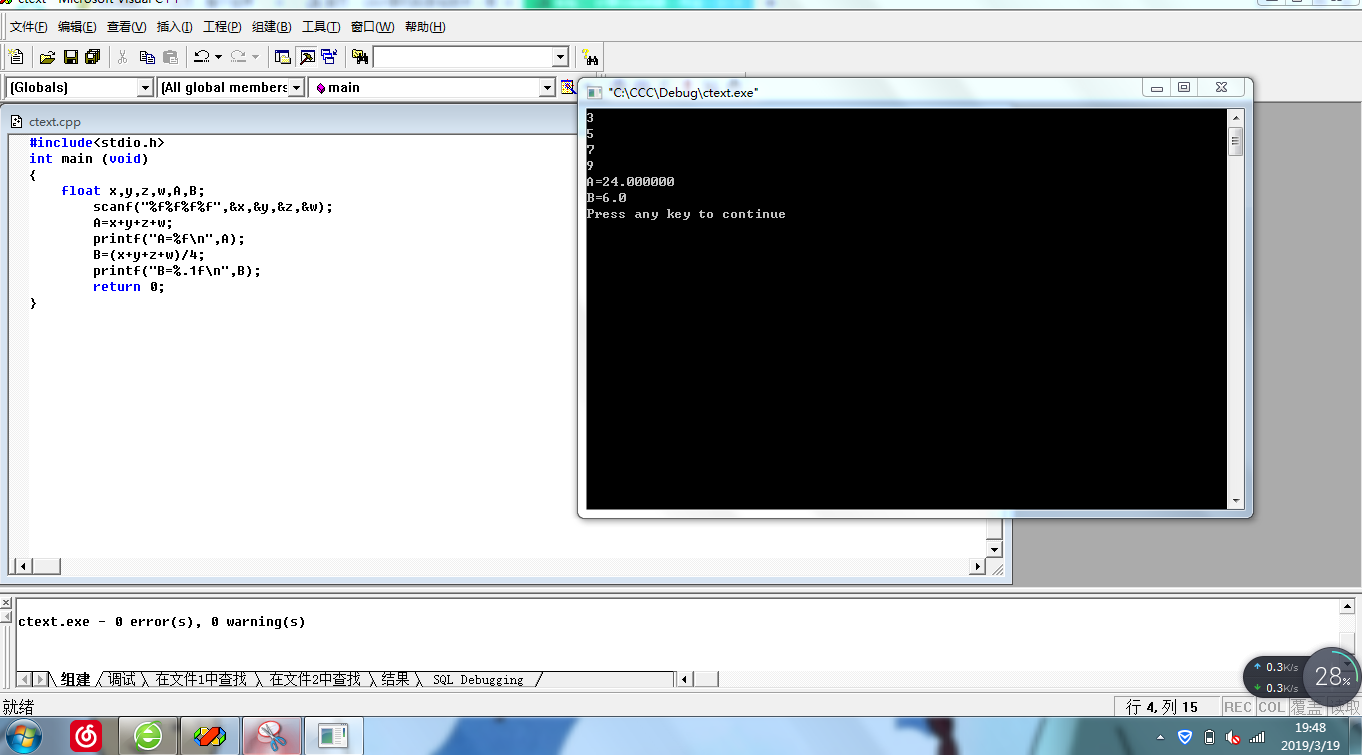The height and width of the screenshot is (755, 1362).
Task: Click inside the Find text input field
Action: coord(463,58)
